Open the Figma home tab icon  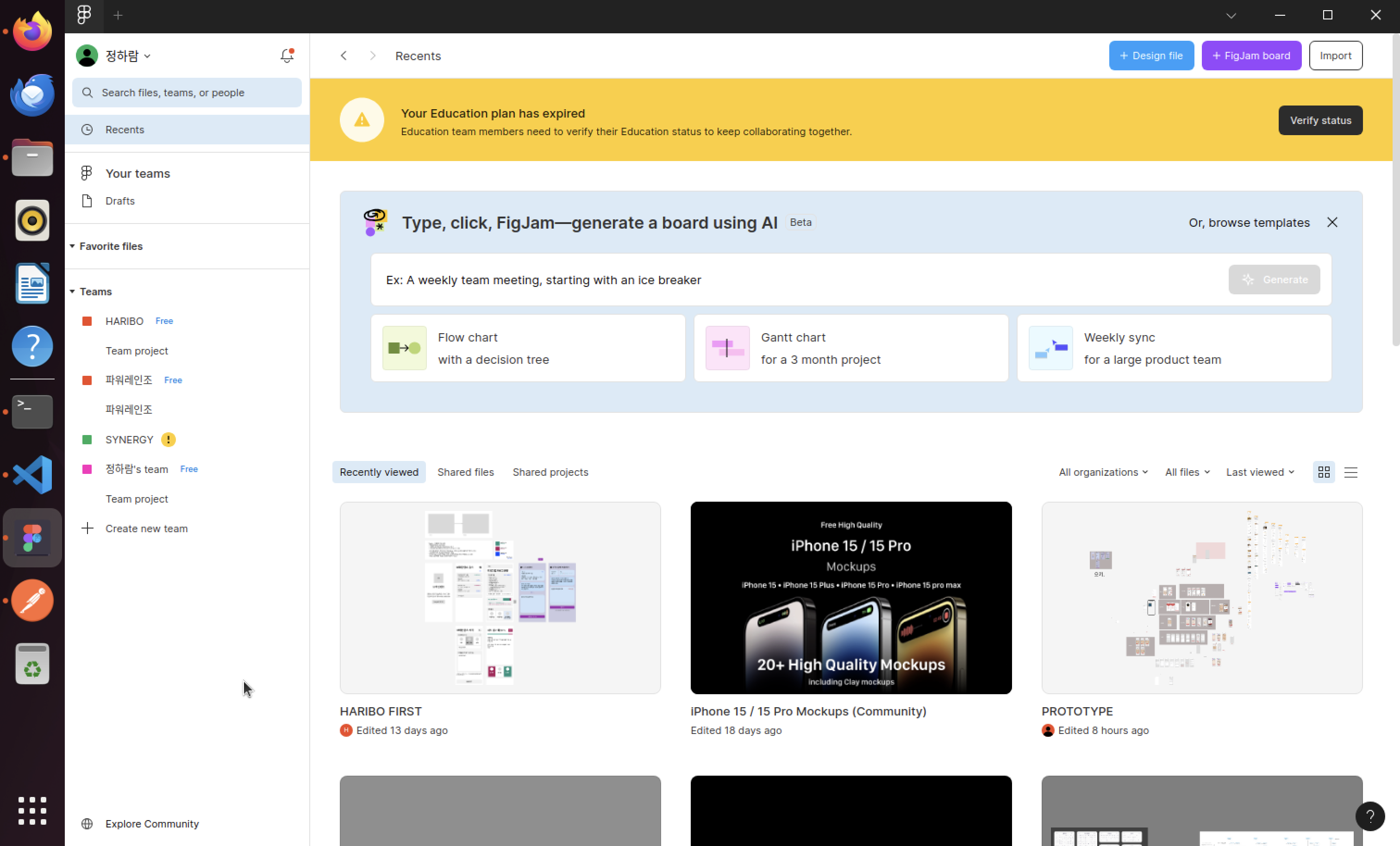(x=84, y=15)
